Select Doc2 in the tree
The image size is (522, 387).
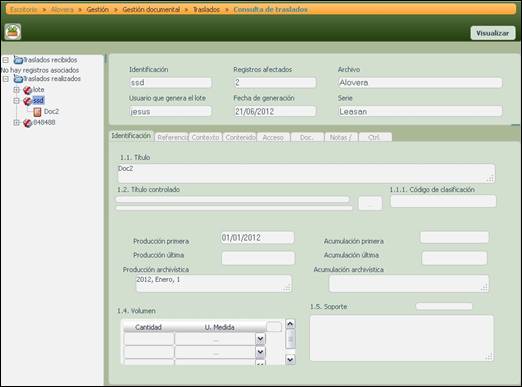[x=51, y=111]
